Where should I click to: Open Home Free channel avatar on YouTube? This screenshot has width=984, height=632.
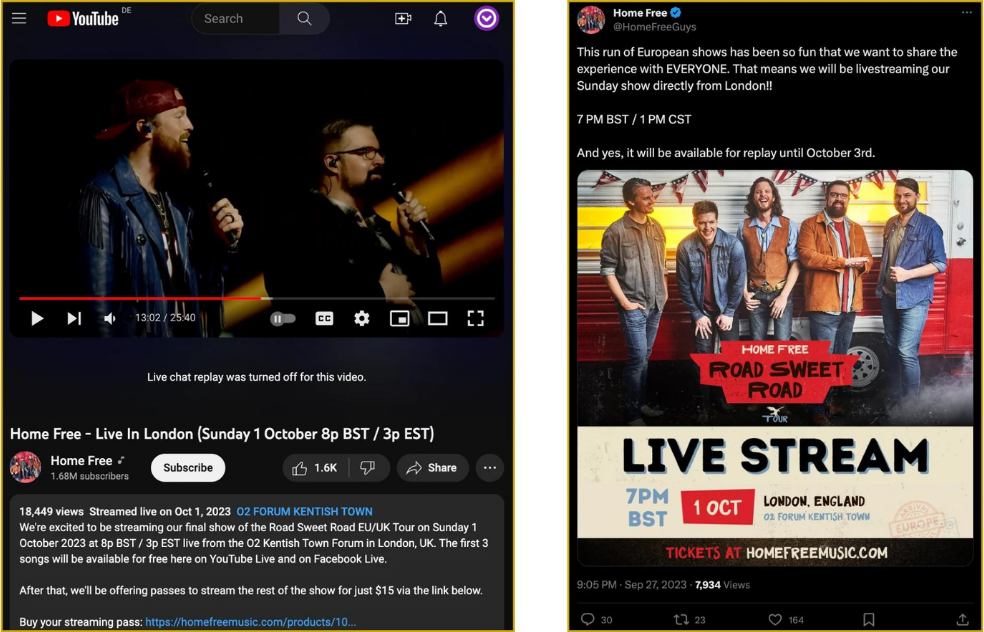coord(25,468)
